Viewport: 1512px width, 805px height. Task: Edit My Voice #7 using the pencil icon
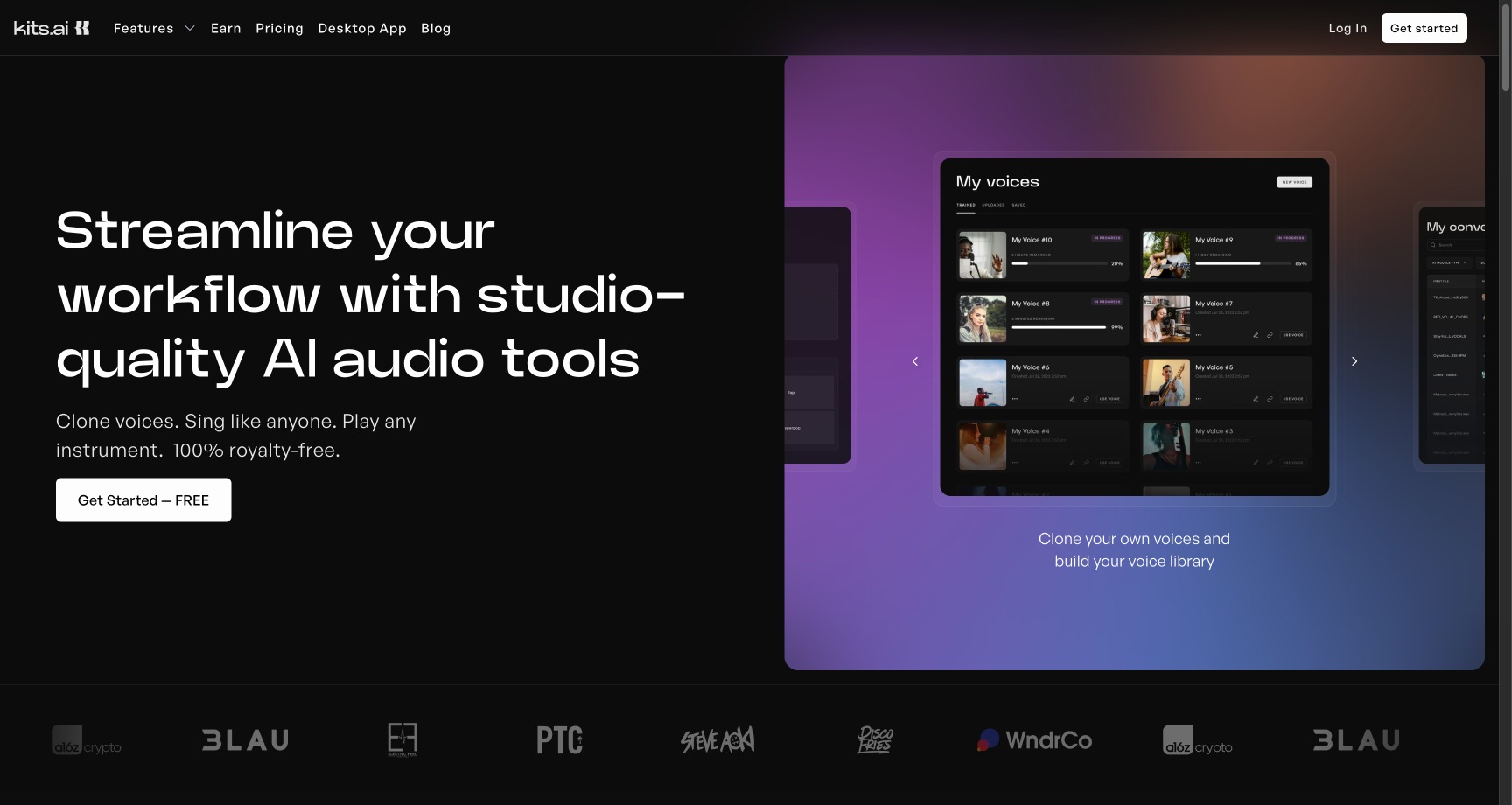click(1256, 335)
